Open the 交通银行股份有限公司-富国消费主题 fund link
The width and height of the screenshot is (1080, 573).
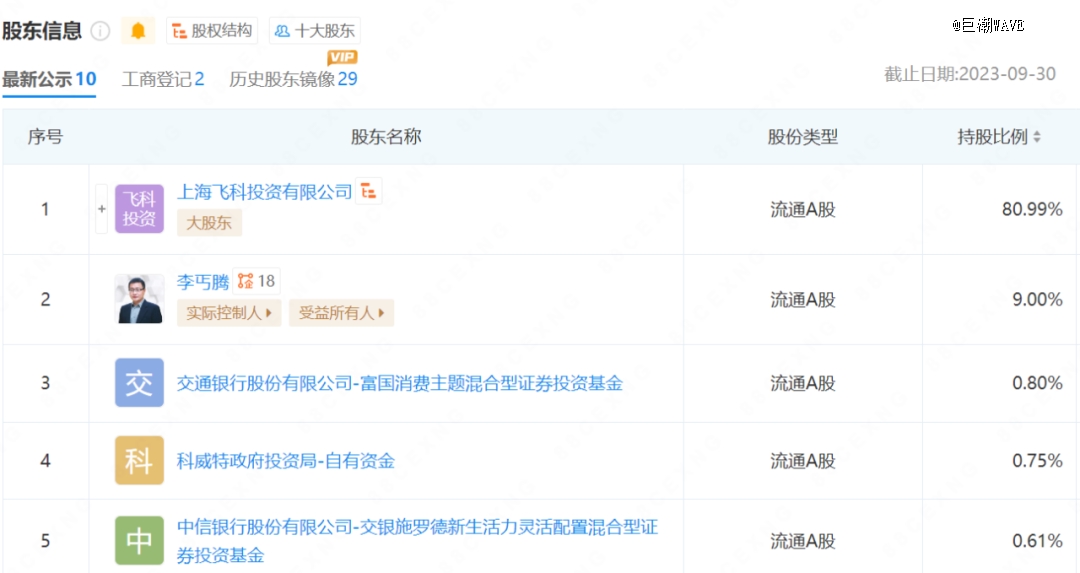399,383
